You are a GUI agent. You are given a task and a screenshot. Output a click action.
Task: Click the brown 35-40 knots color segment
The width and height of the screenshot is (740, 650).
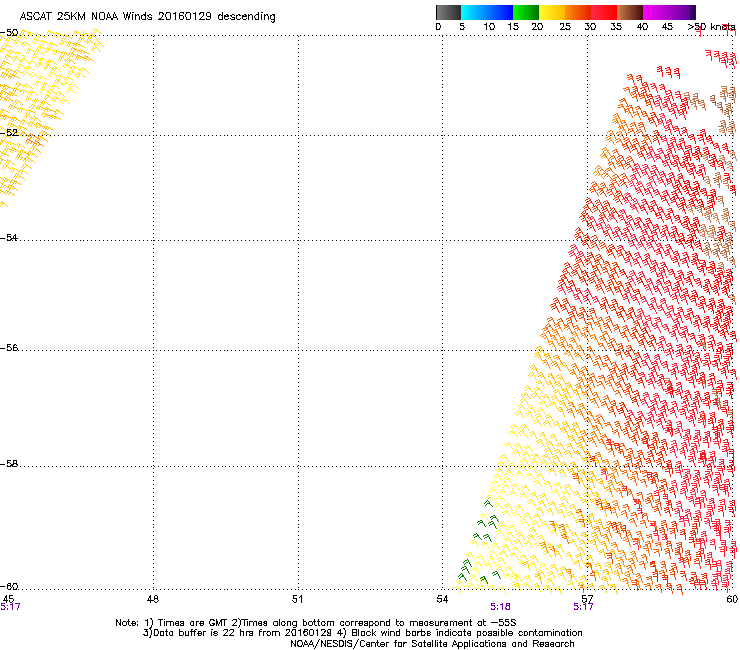pos(630,12)
